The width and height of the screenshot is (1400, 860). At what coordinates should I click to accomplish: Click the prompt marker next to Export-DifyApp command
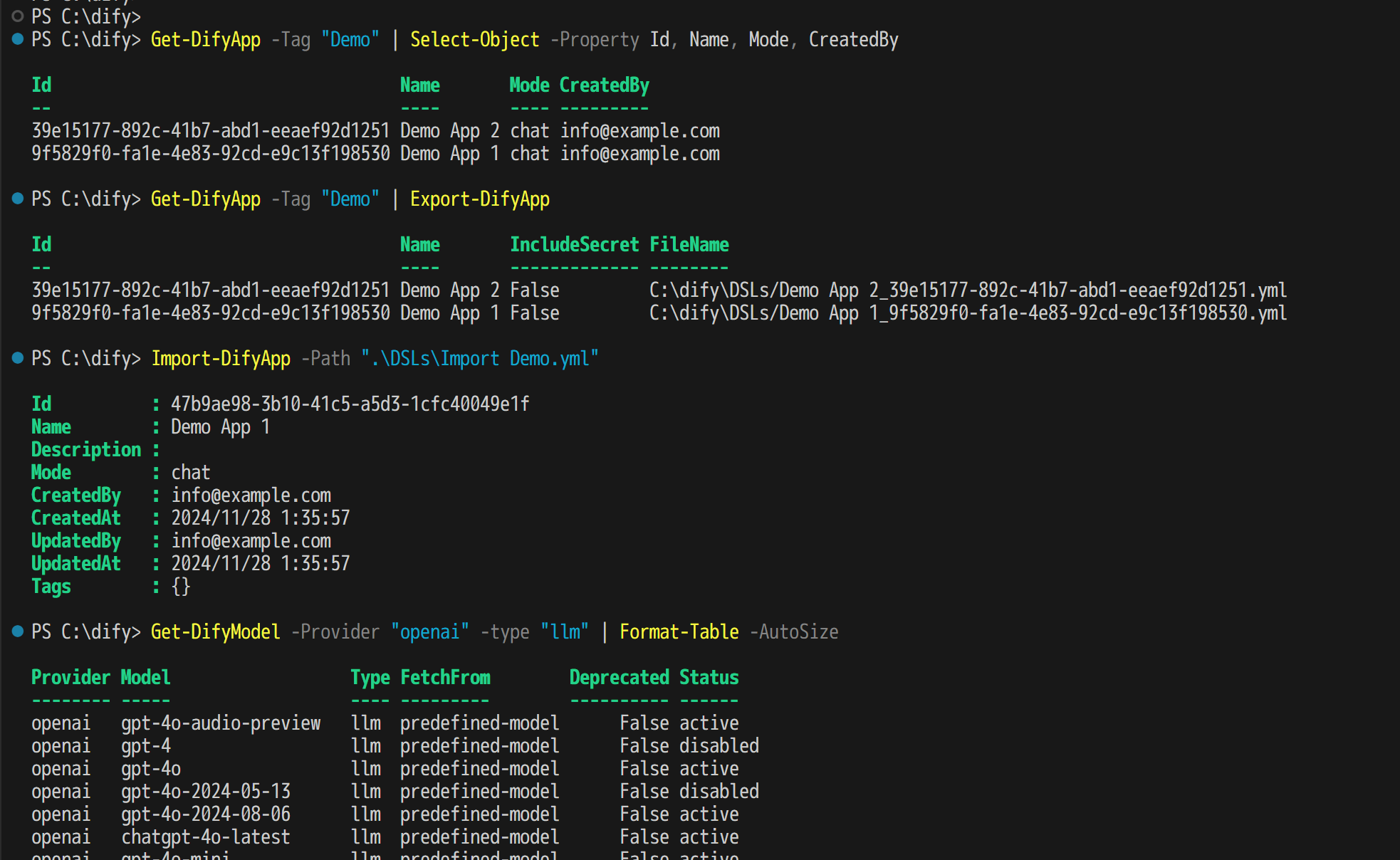coord(17,199)
